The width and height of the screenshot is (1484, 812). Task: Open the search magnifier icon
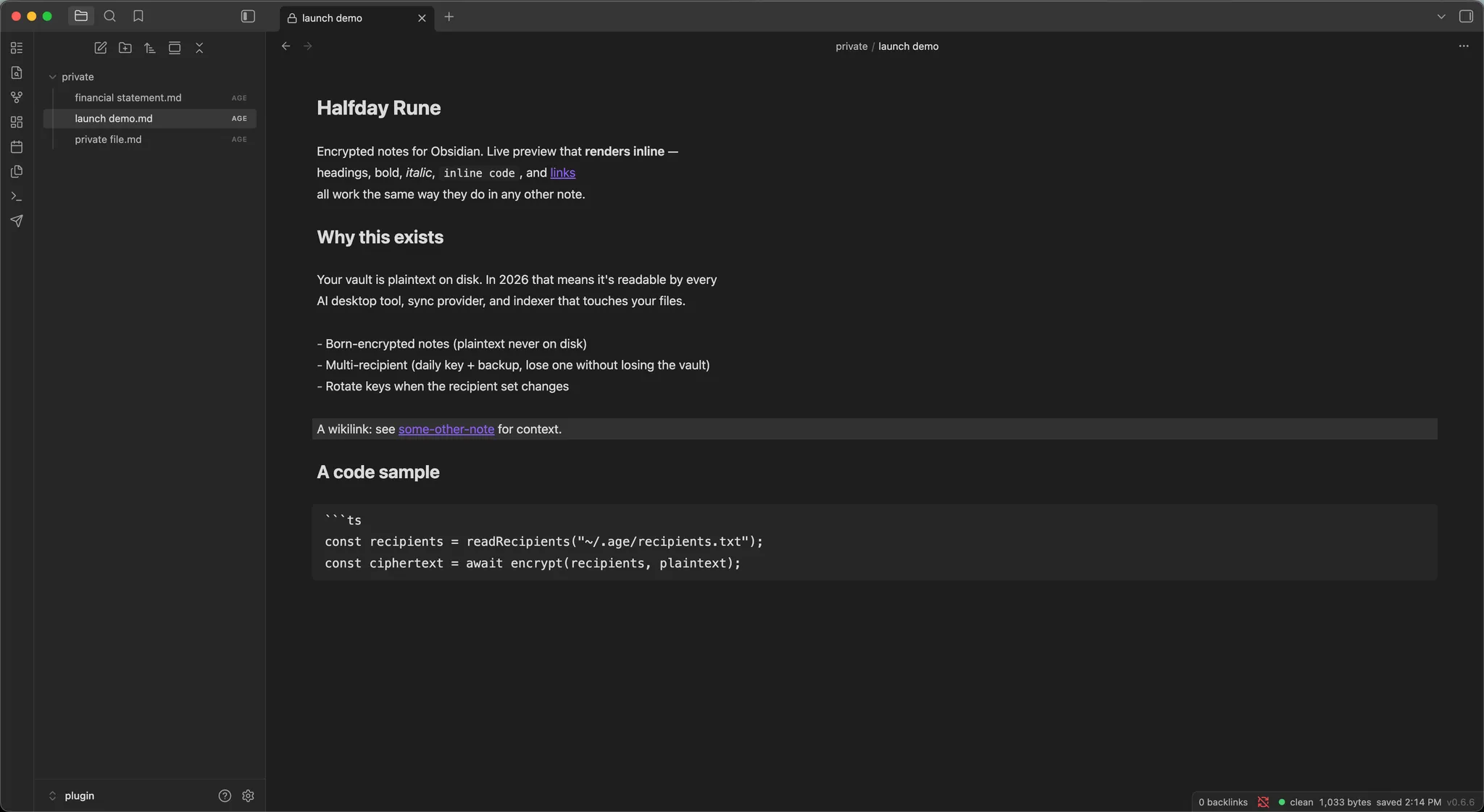click(110, 16)
